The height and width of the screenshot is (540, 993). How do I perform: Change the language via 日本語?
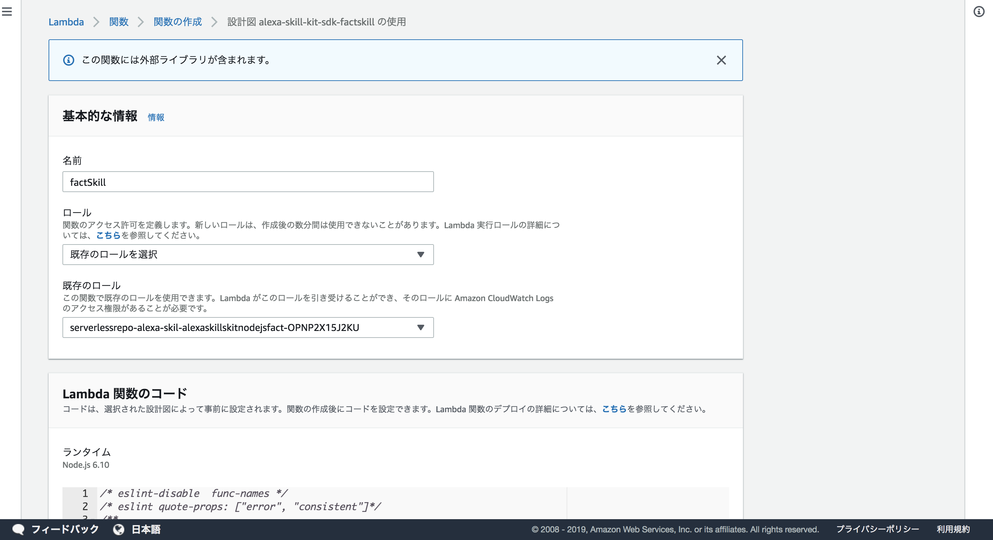(146, 529)
